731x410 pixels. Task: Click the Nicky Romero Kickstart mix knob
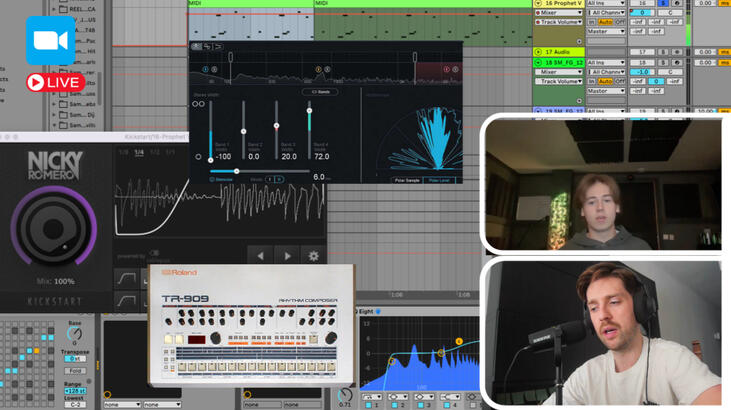54,228
